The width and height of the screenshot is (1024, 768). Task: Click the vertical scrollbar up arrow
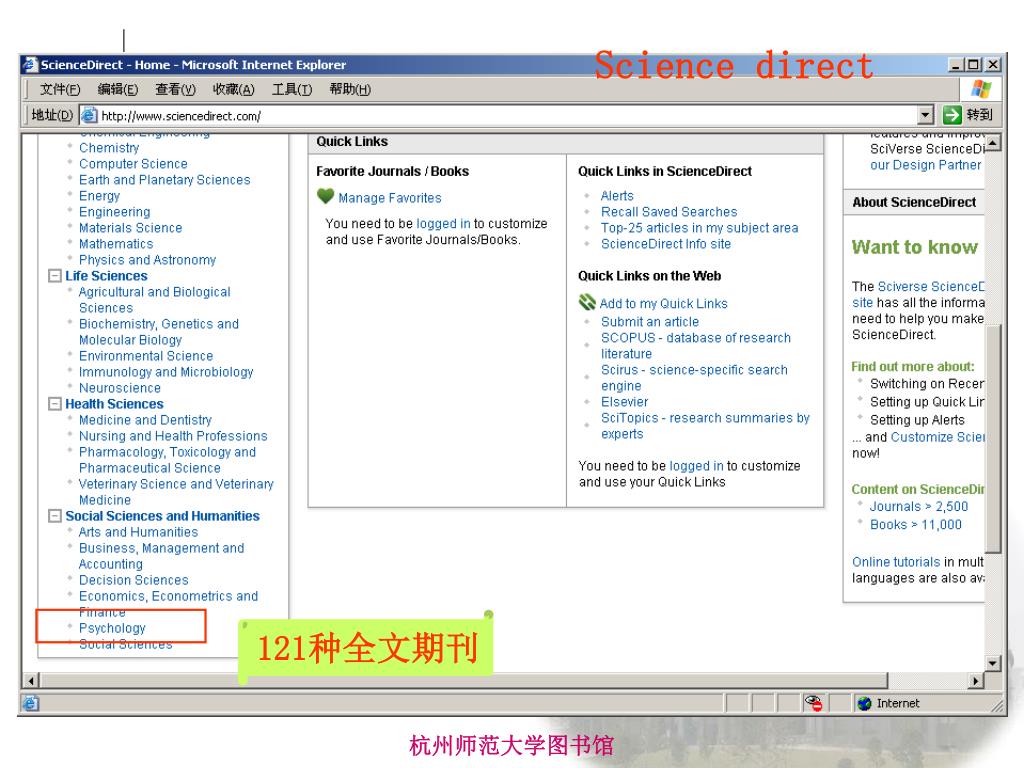click(x=993, y=142)
